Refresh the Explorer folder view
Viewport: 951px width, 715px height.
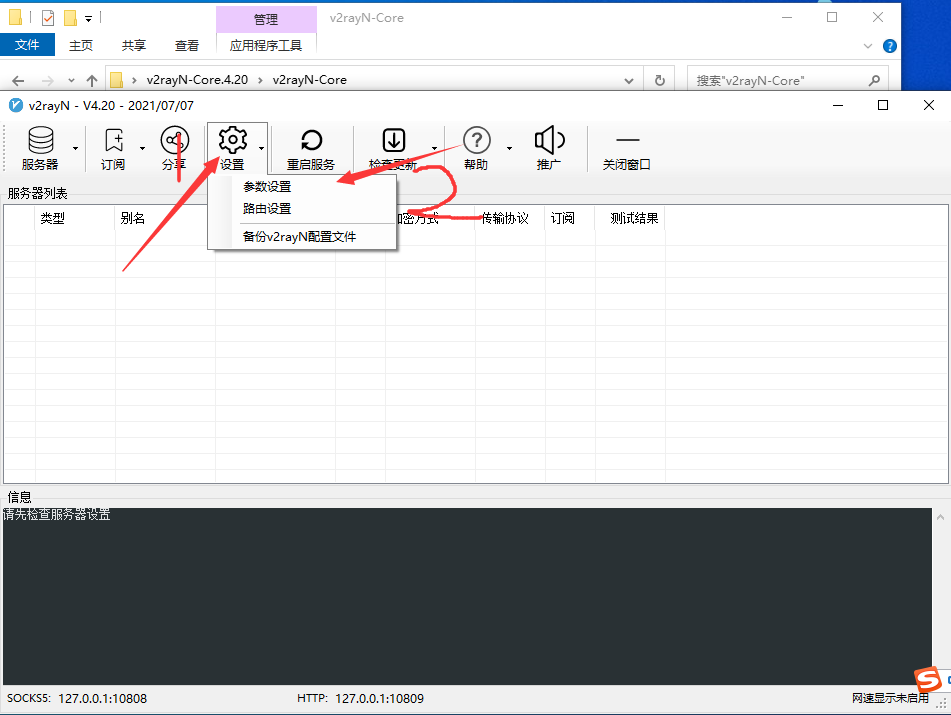[x=660, y=80]
